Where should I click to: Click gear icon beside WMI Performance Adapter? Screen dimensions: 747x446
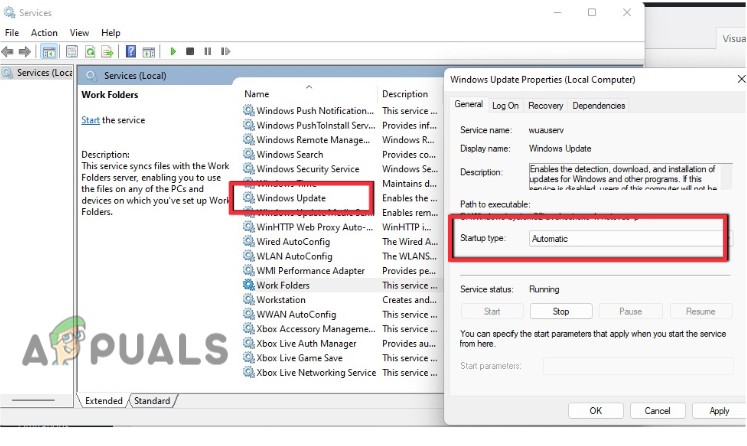[x=249, y=270]
